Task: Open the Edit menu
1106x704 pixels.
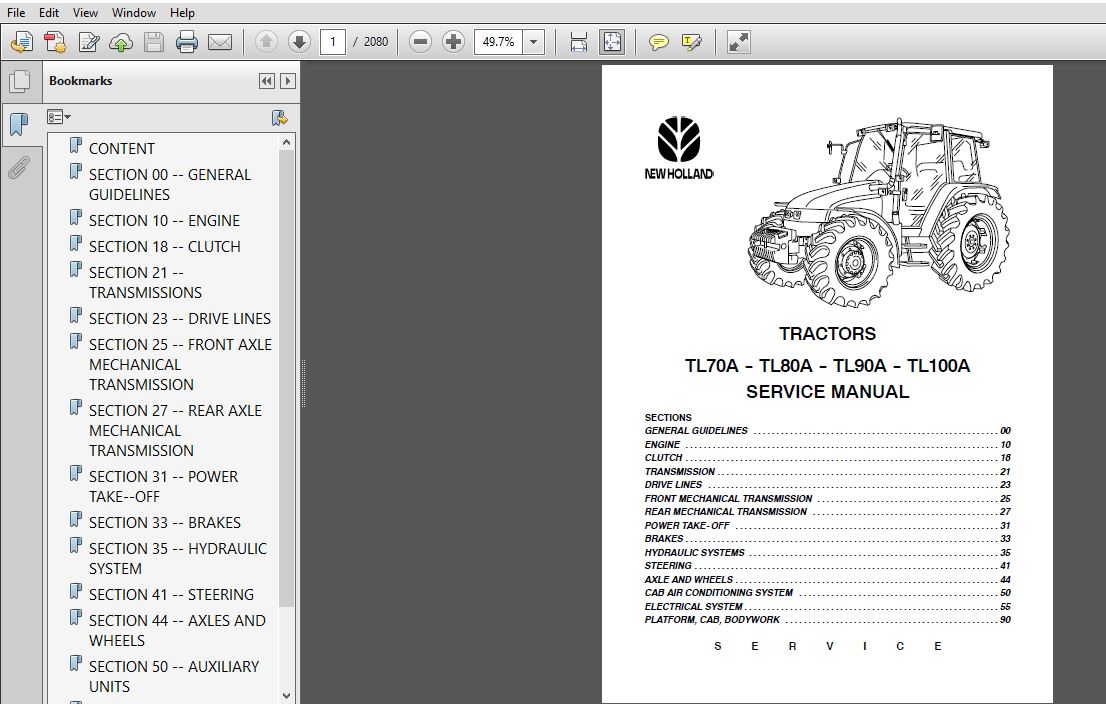Action: tap(49, 13)
